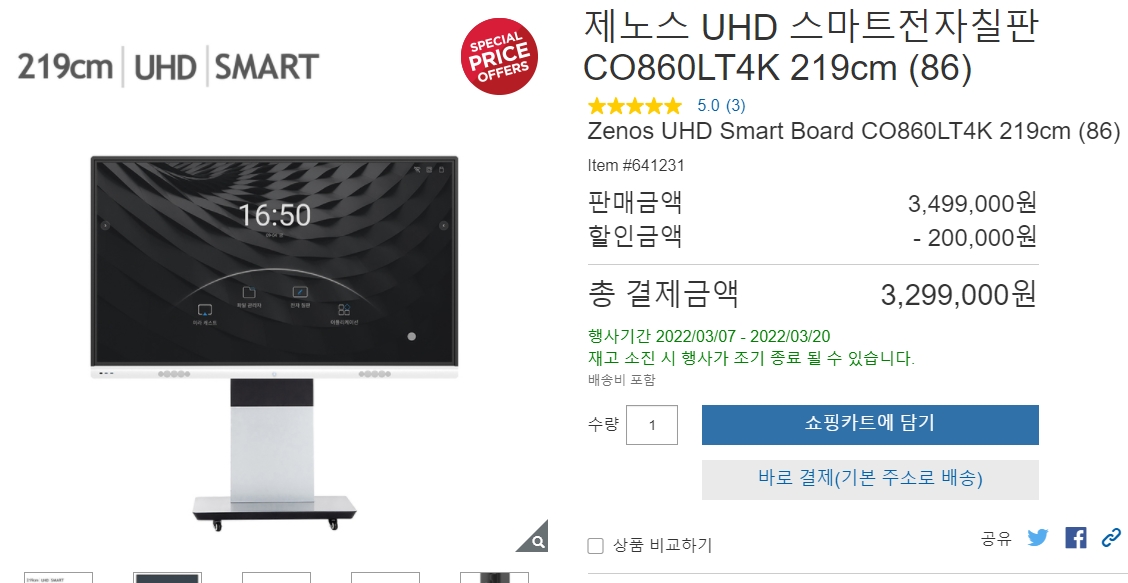Click the 219cm UHD SMART banner text
The width and height of the screenshot is (1128, 583).
pos(168,67)
